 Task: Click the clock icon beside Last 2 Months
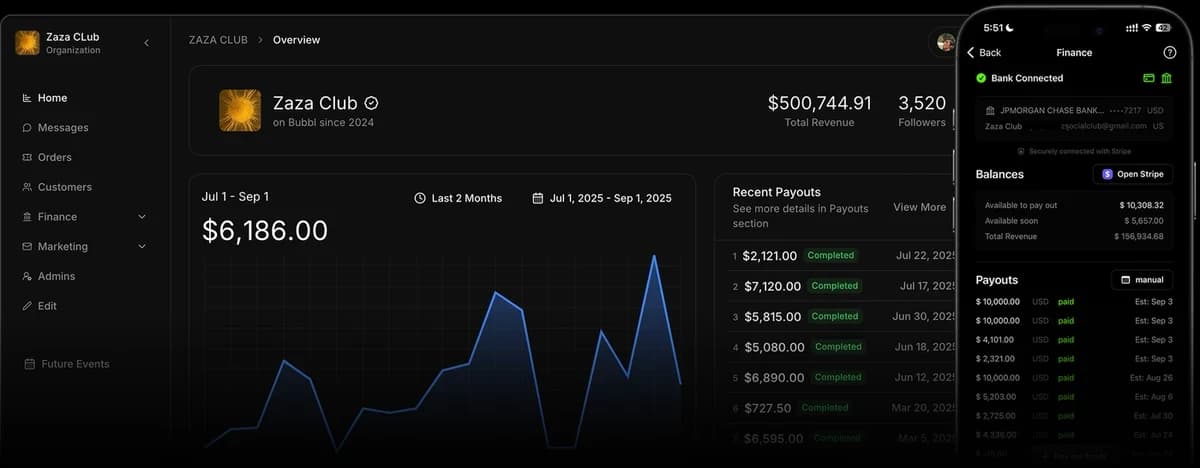click(x=420, y=198)
